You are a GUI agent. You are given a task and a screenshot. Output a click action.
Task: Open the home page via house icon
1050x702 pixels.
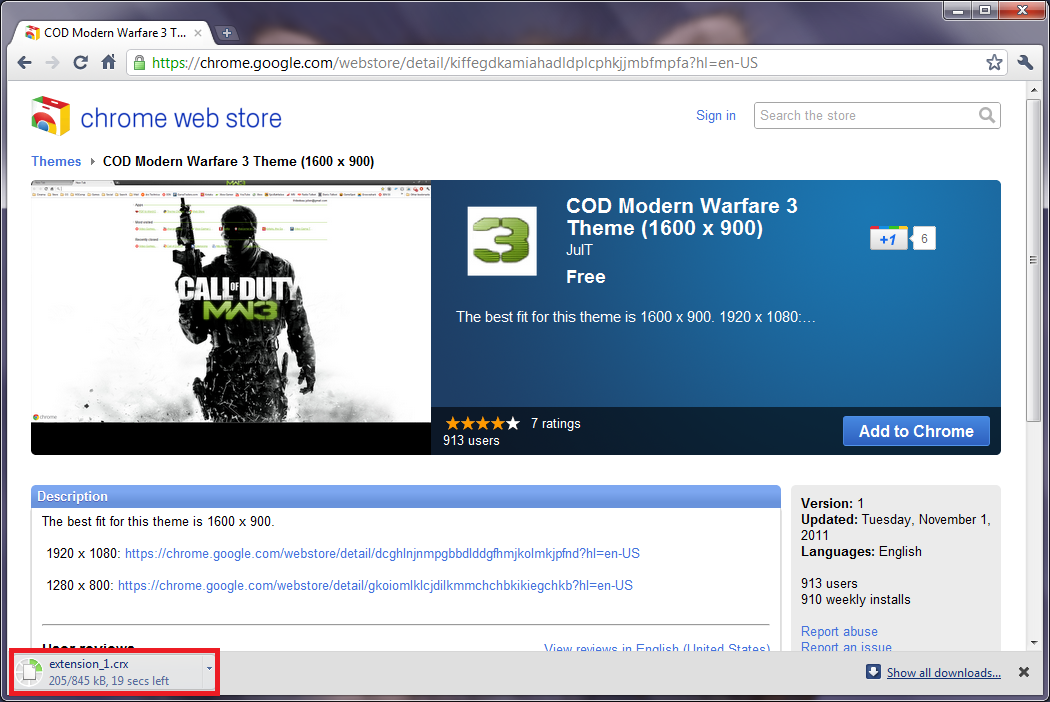tap(108, 62)
